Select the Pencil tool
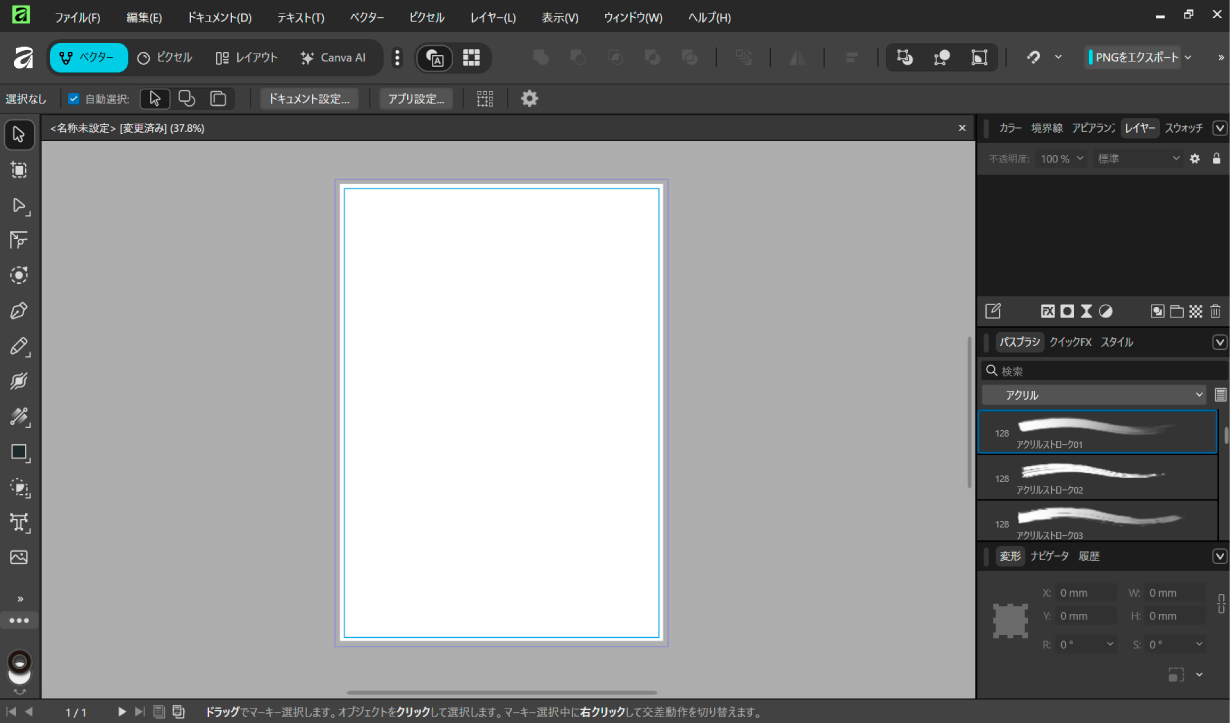This screenshot has width=1230, height=723. point(19,346)
